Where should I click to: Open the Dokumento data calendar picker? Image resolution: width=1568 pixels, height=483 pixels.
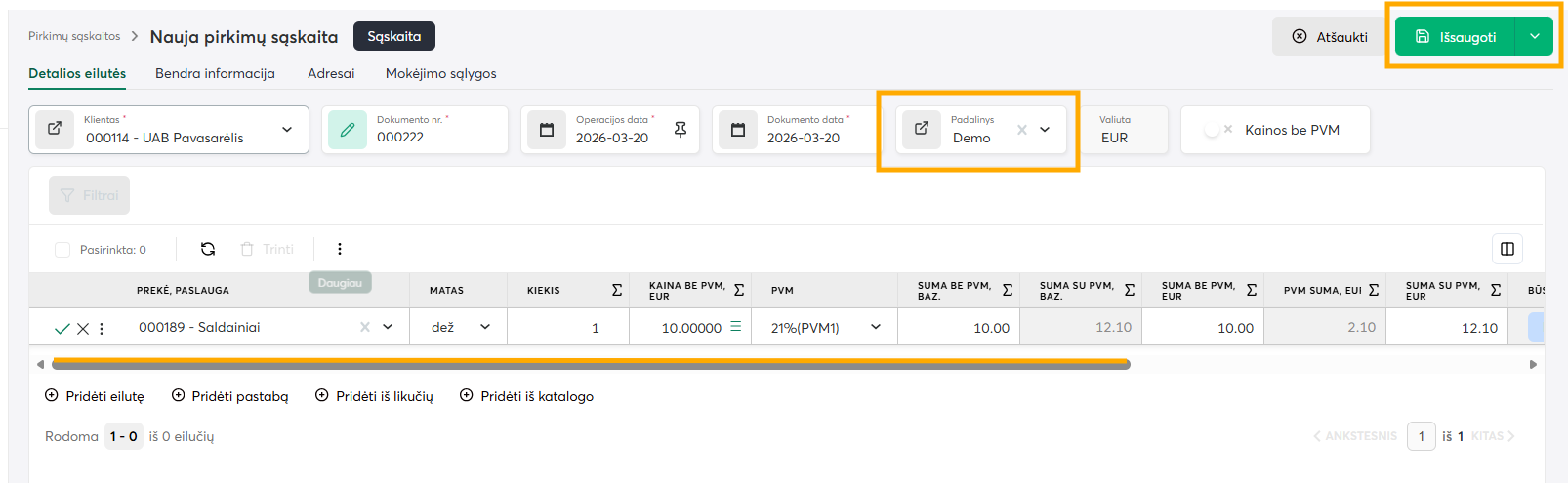[x=738, y=130]
